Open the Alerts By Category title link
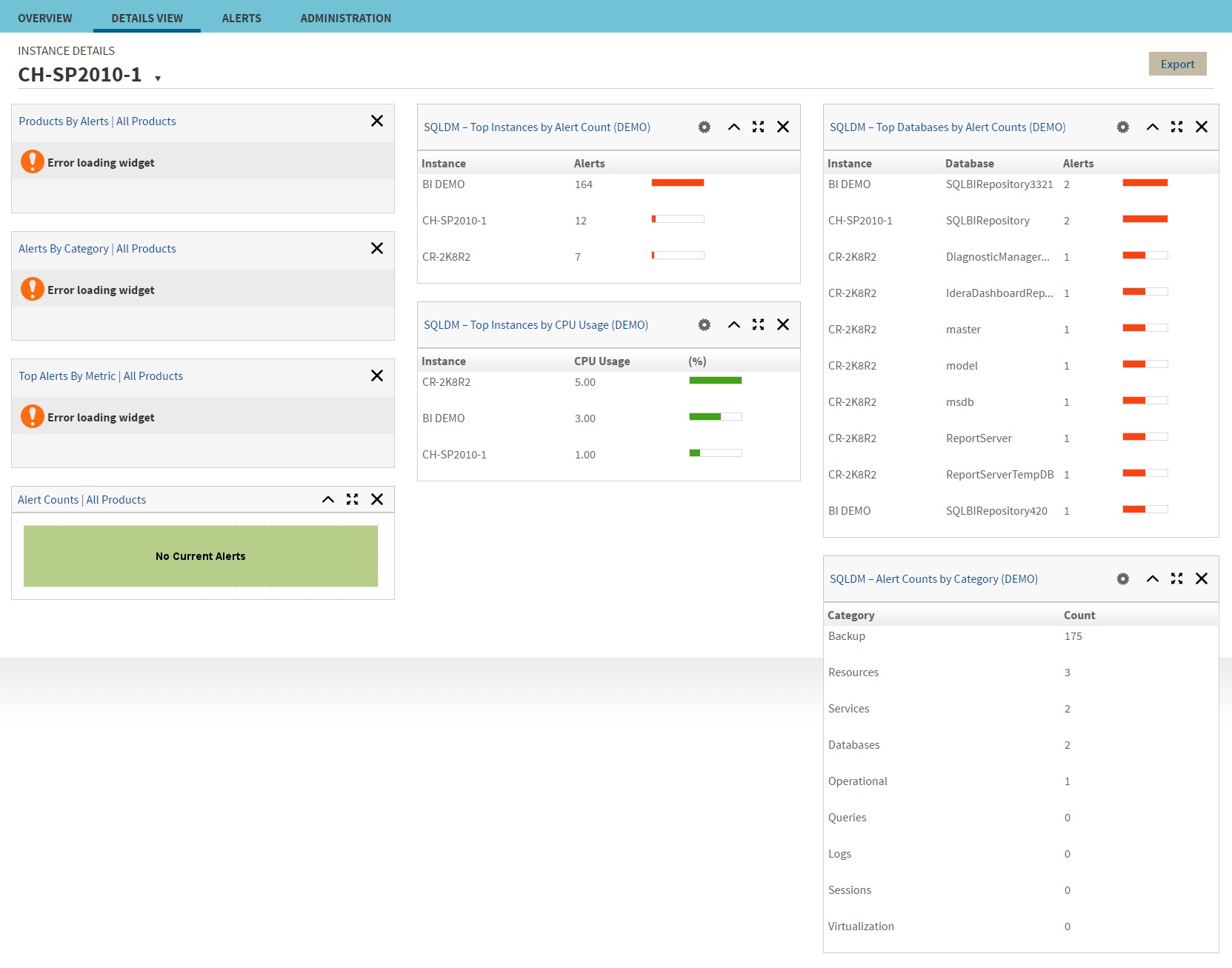1232x968 pixels. [64, 249]
